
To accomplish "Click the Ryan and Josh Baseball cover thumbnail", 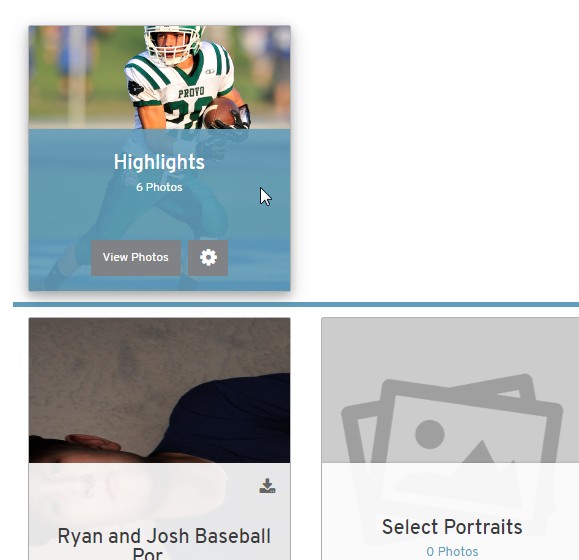I will click(x=160, y=390).
